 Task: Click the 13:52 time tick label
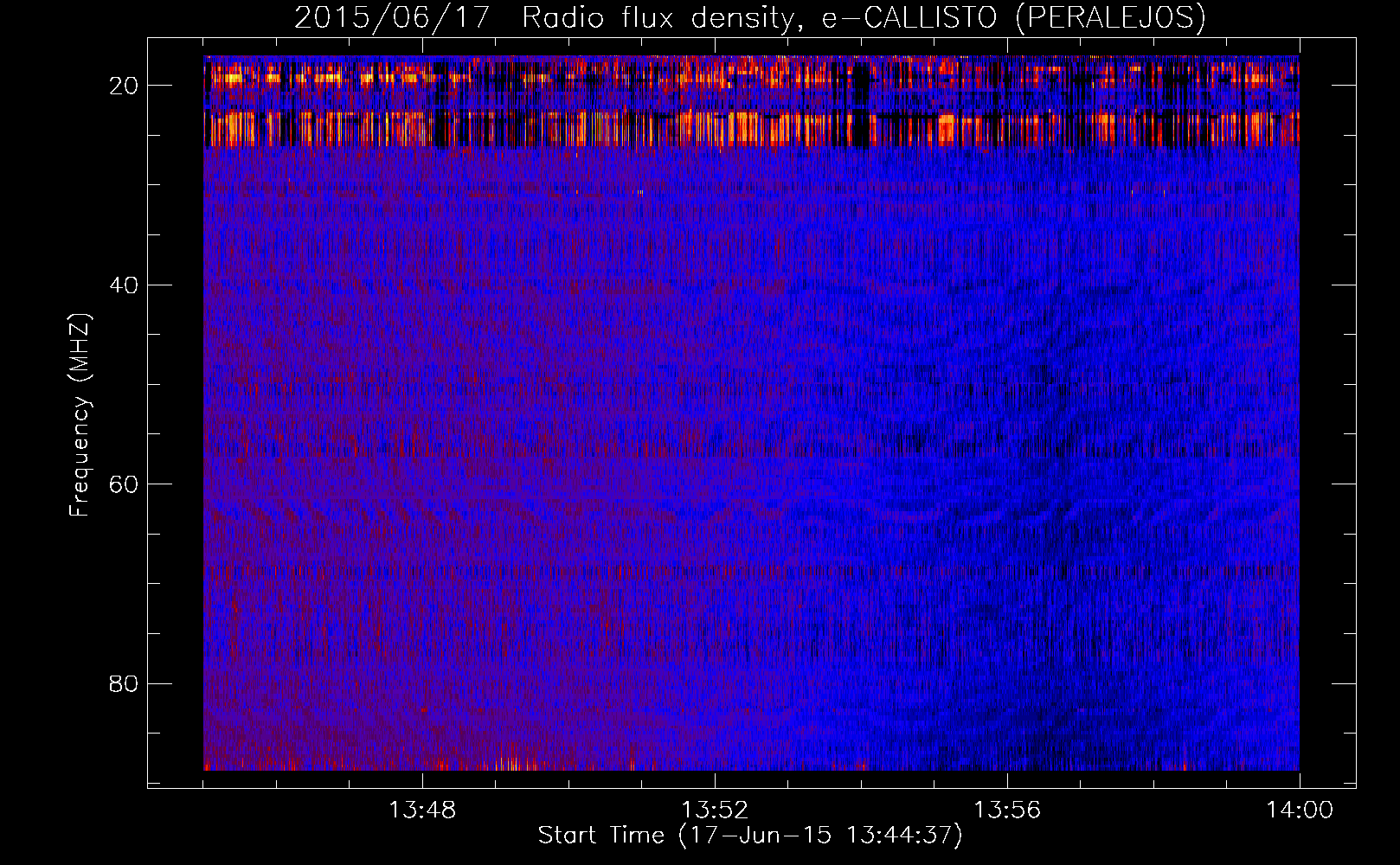(715, 811)
